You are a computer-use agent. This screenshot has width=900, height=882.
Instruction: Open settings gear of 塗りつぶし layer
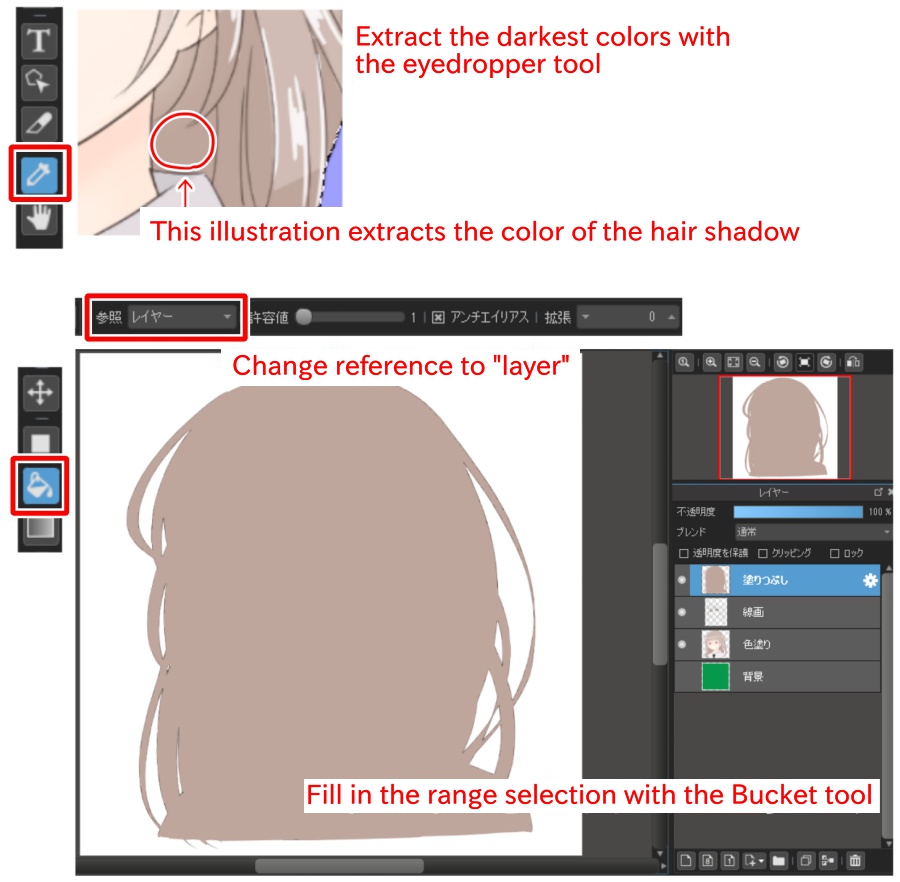(x=870, y=581)
